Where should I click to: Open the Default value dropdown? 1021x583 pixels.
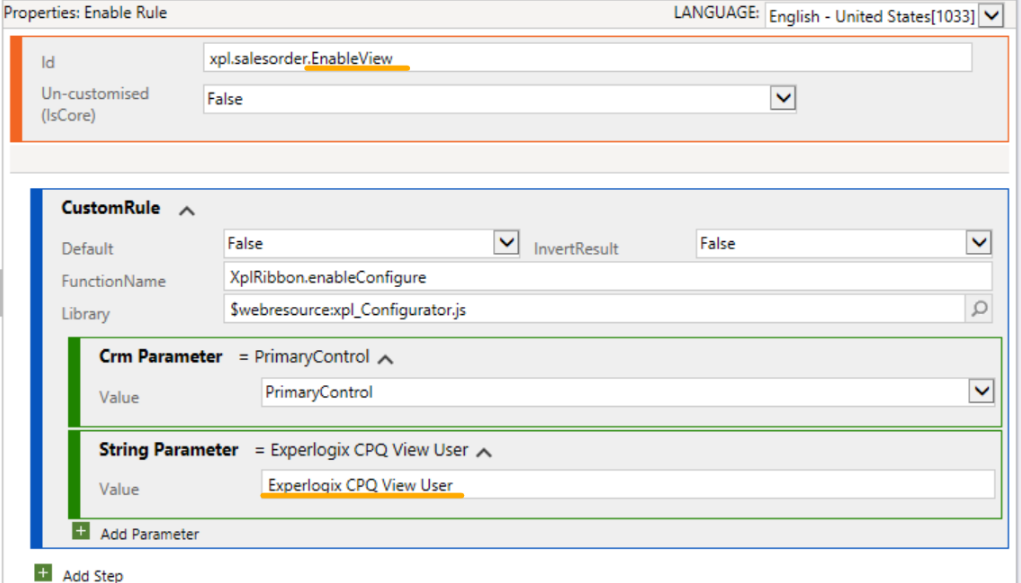(506, 243)
